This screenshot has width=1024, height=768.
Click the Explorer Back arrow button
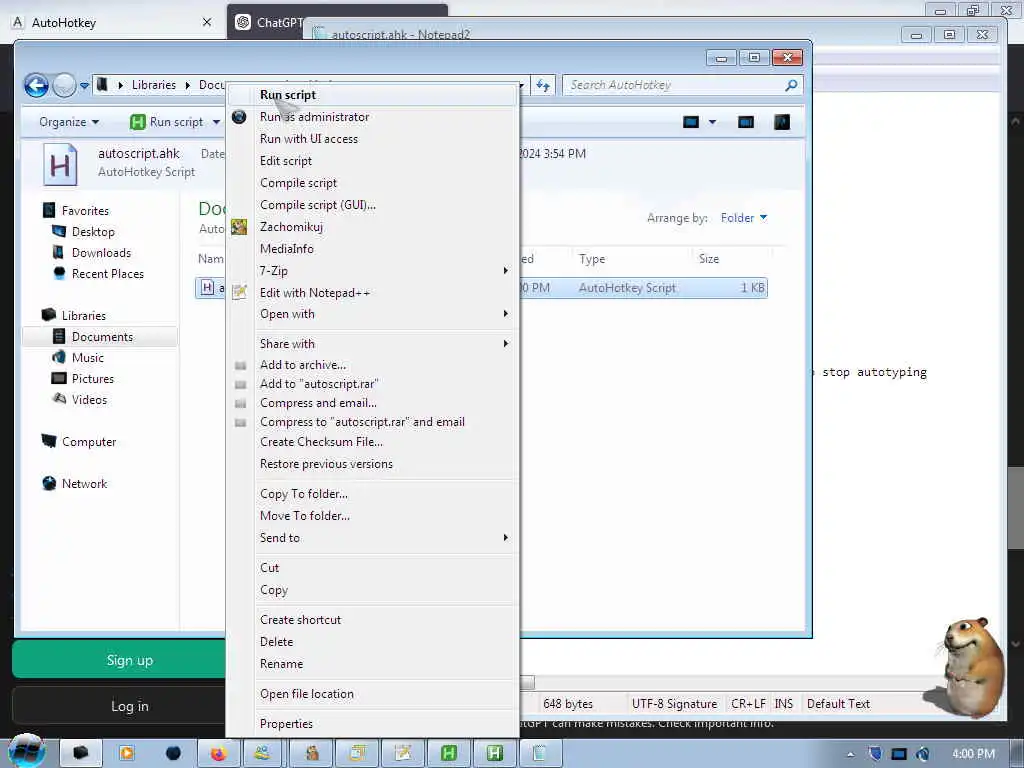[37, 86]
